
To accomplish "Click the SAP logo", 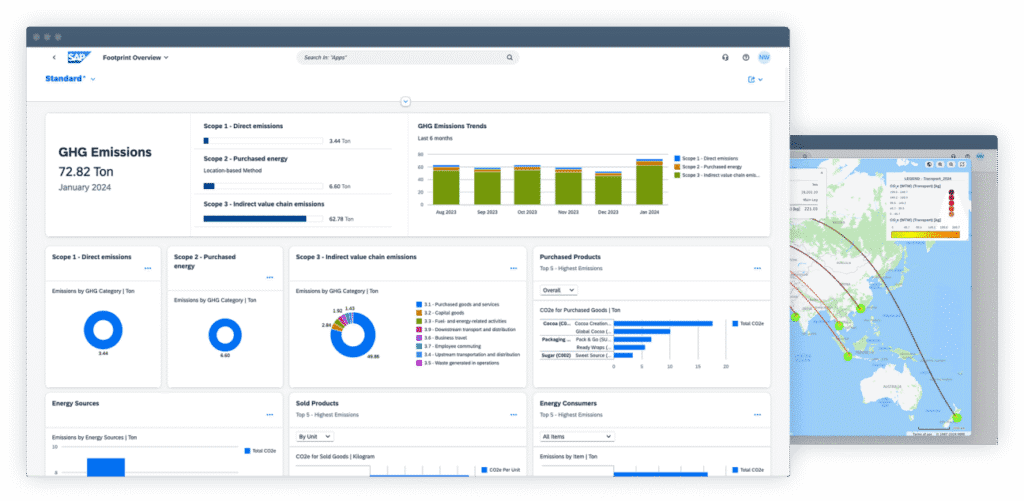I will 78,58.
